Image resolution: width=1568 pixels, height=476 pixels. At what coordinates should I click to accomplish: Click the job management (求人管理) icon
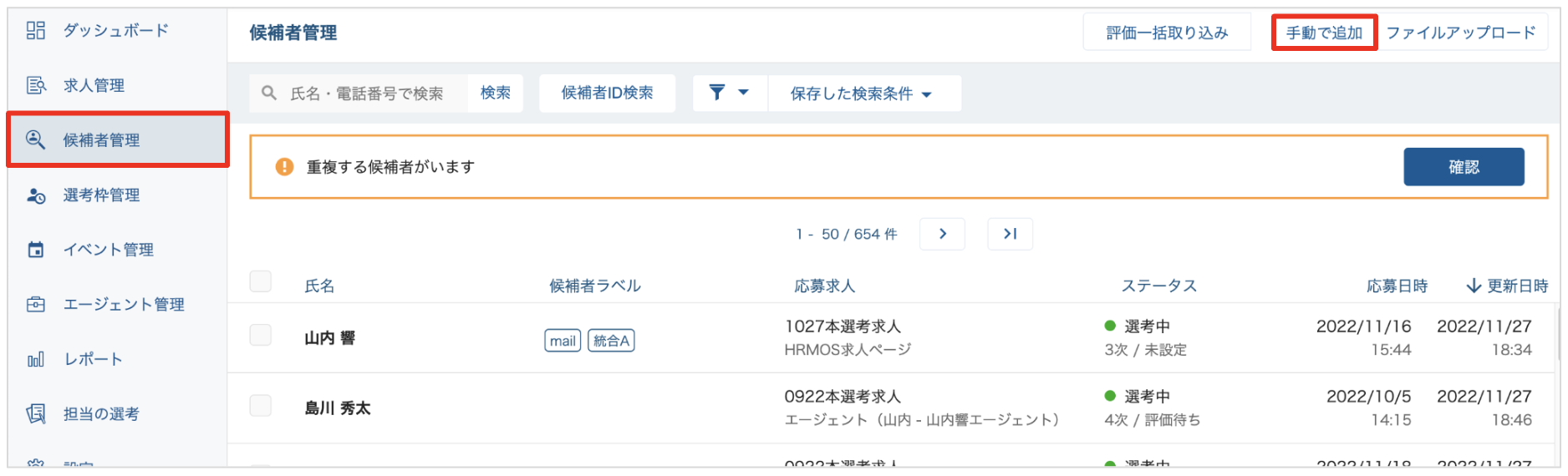tap(36, 85)
